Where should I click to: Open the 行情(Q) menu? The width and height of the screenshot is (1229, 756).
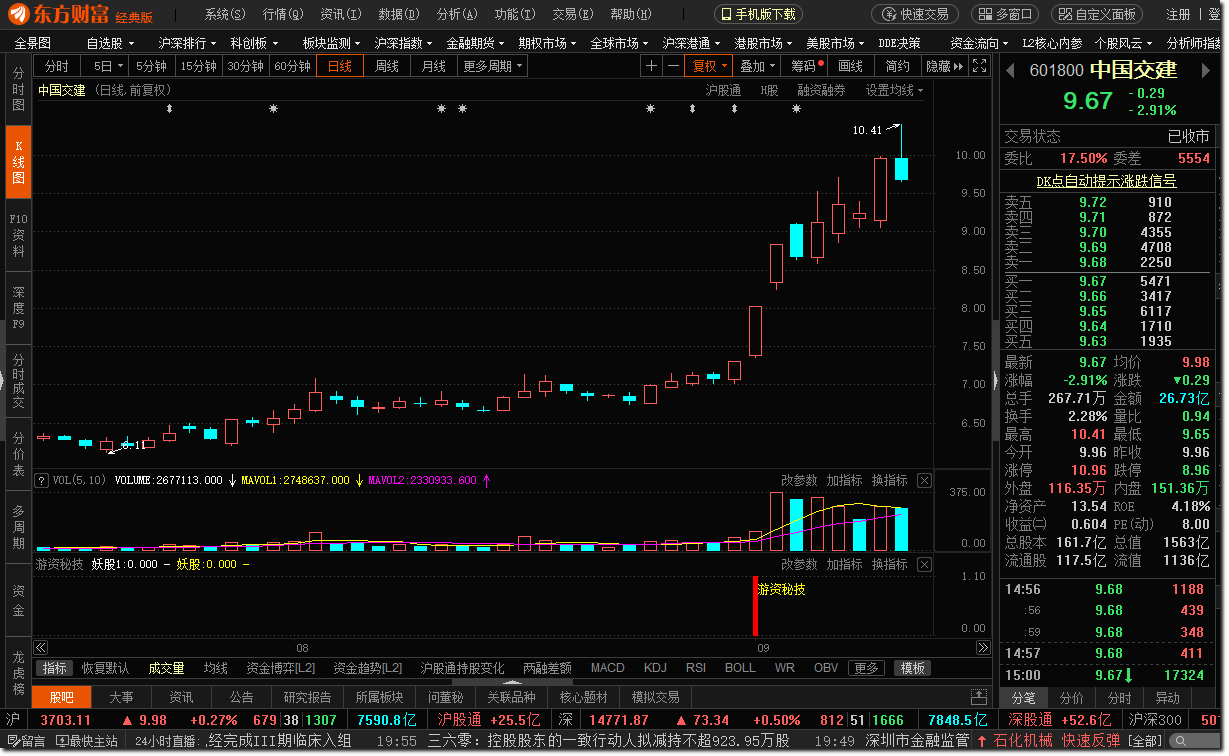283,14
